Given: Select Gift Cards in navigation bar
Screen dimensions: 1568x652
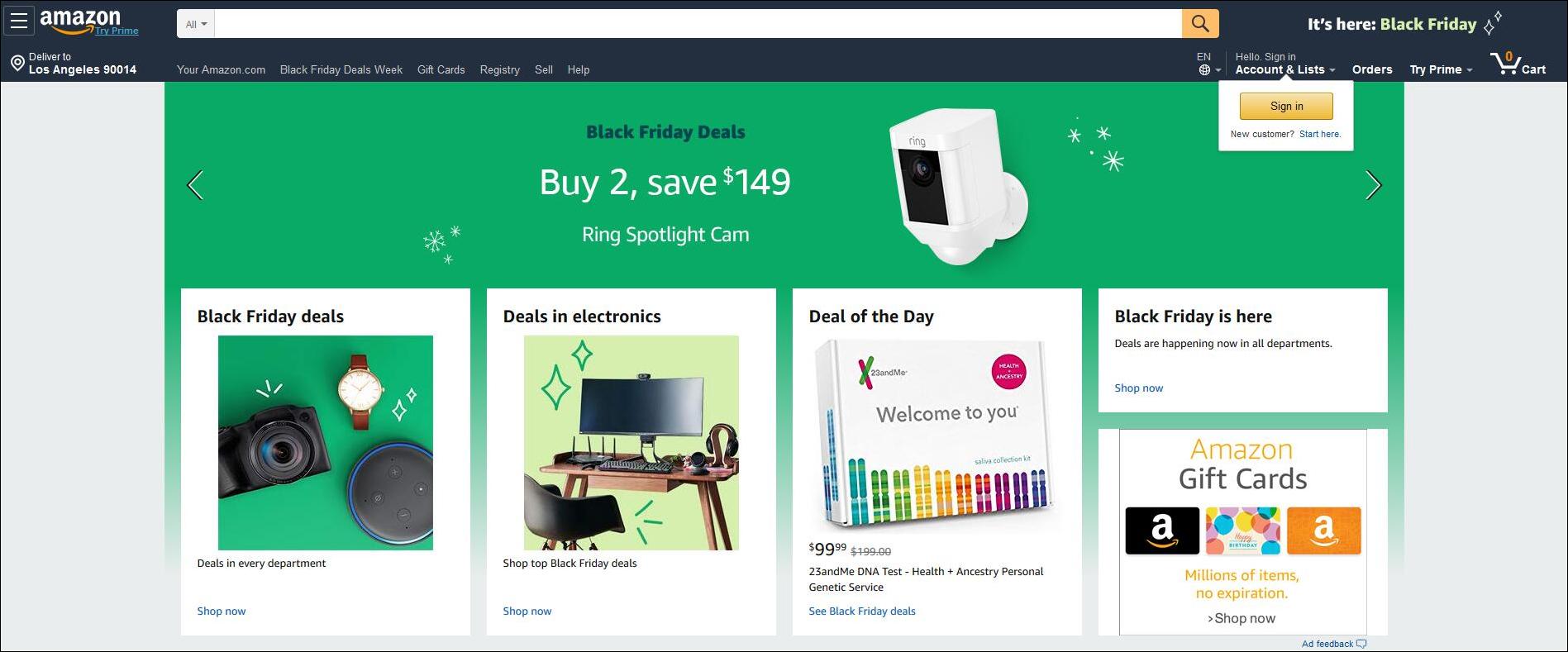Looking at the screenshot, I should [441, 69].
